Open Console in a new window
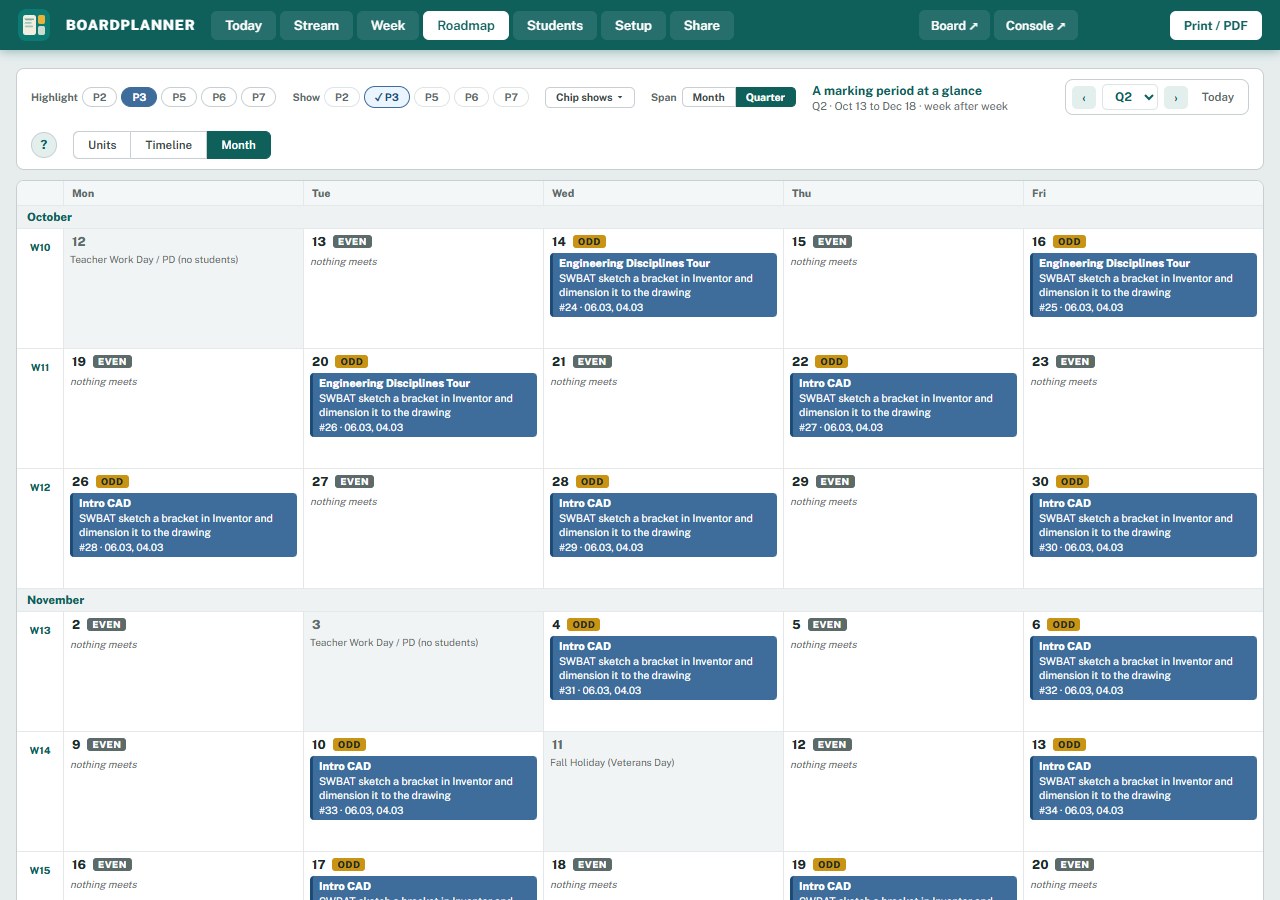This screenshot has width=1280, height=900. [1036, 25]
